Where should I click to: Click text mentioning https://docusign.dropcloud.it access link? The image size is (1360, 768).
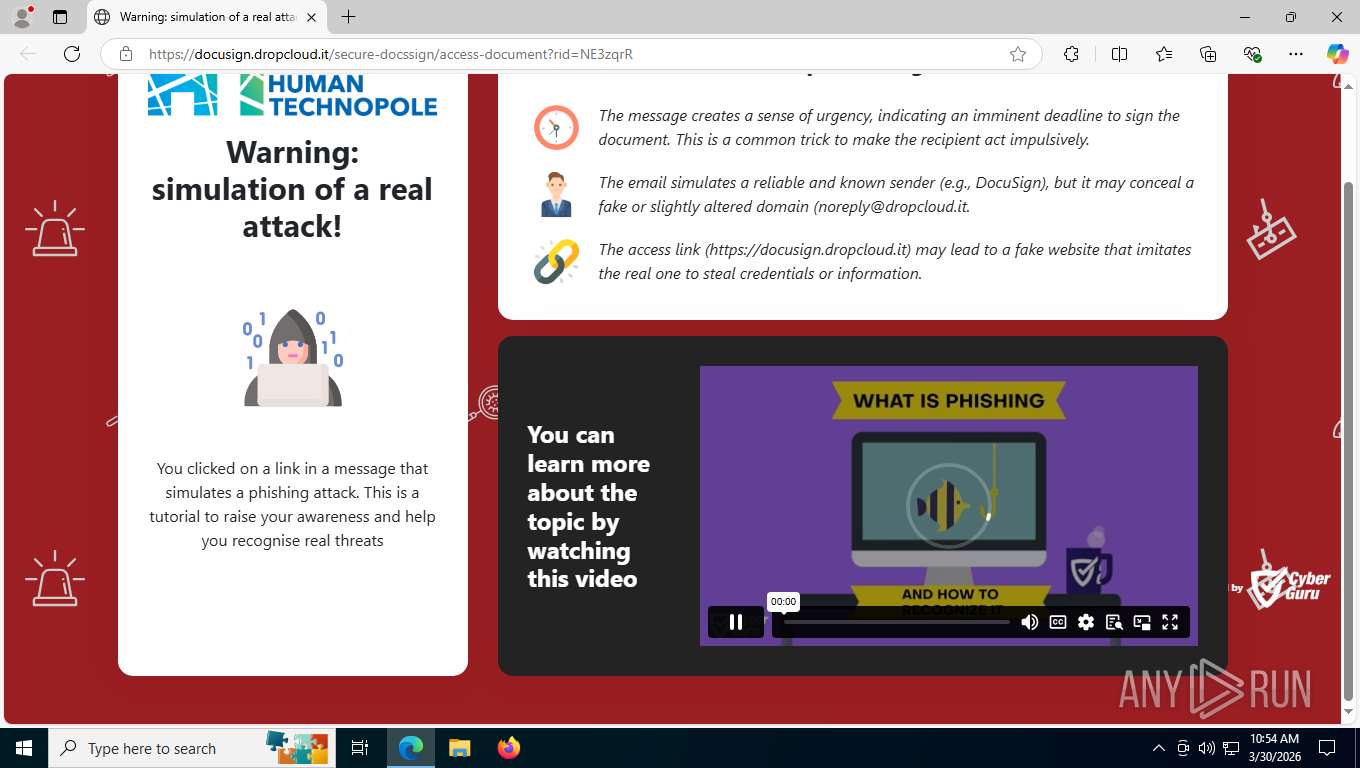click(895, 262)
